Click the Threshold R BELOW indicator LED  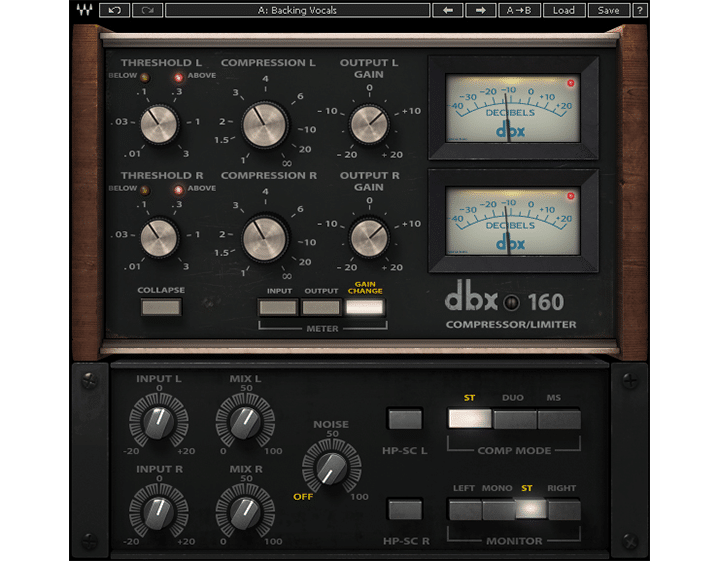tap(145, 190)
